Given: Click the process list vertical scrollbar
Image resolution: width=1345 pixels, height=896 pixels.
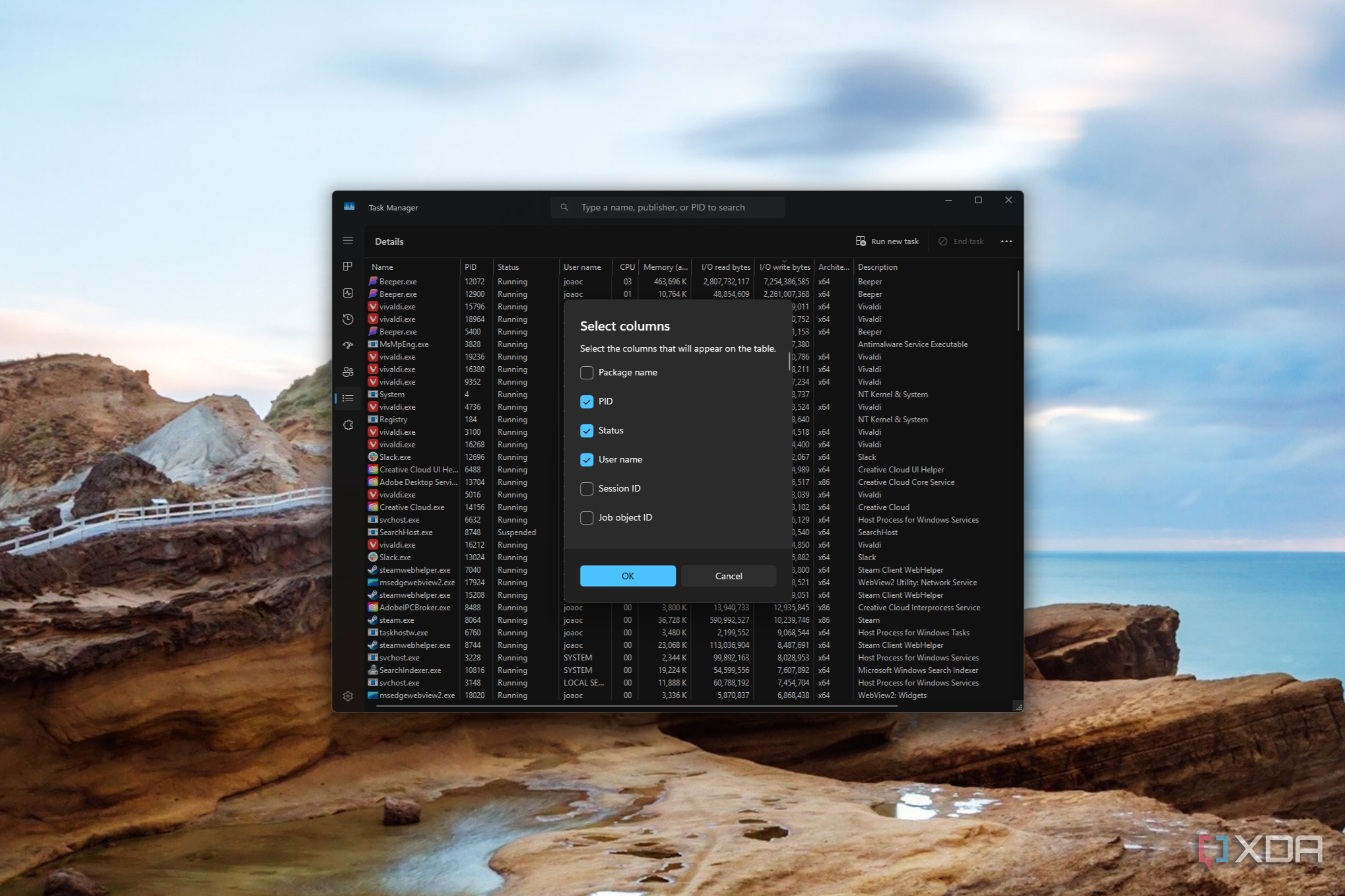Looking at the screenshot, I should pos(1018,301).
